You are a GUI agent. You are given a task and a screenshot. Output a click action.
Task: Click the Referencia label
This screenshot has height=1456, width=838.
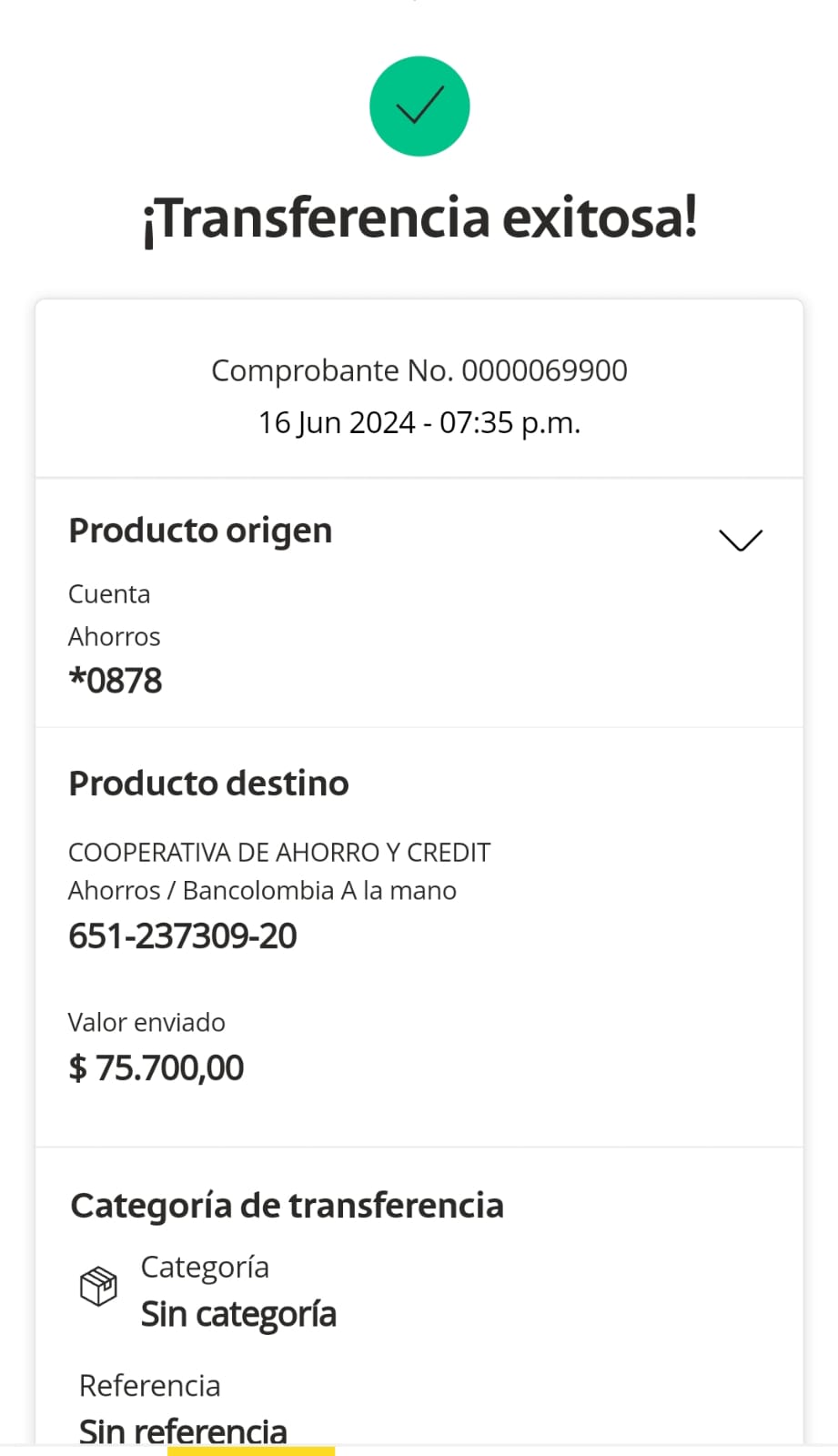(x=150, y=1385)
